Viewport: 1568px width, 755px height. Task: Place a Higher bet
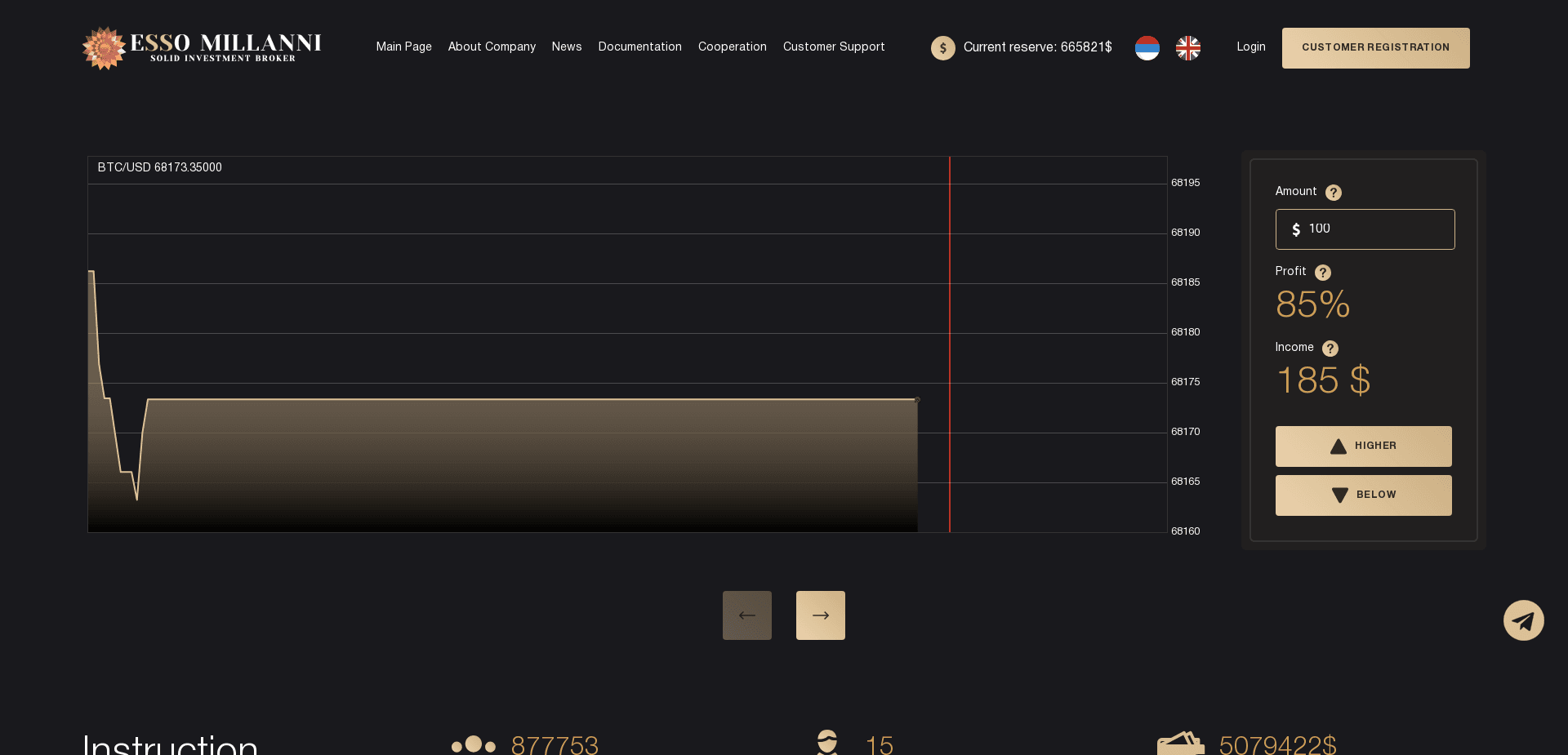(x=1363, y=446)
